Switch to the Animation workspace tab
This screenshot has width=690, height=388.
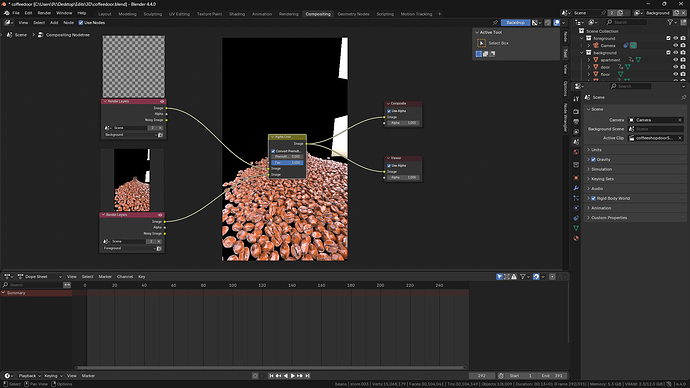coord(262,14)
